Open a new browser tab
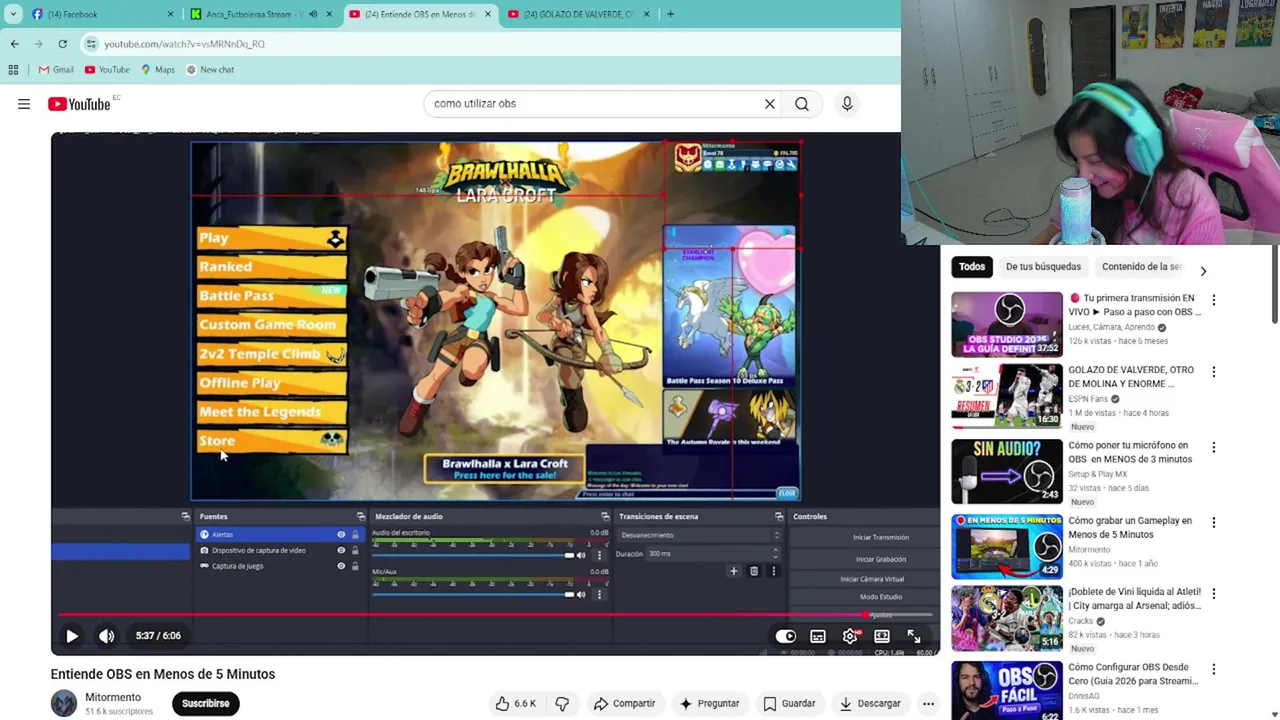Screen dimensions: 1280x720 tap(670, 14)
